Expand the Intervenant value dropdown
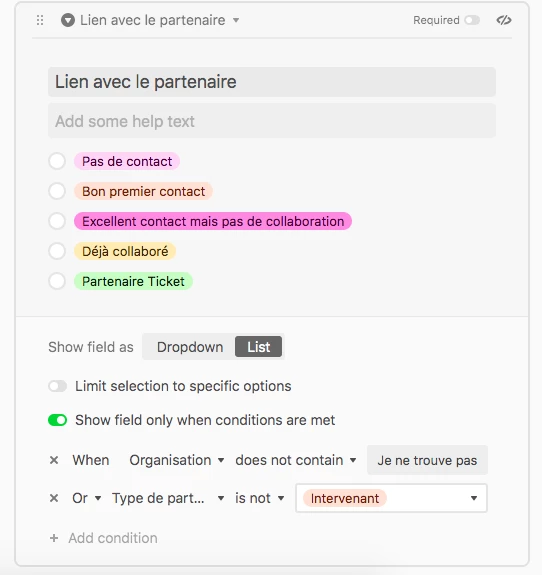542x575 pixels. click(391, 498)
